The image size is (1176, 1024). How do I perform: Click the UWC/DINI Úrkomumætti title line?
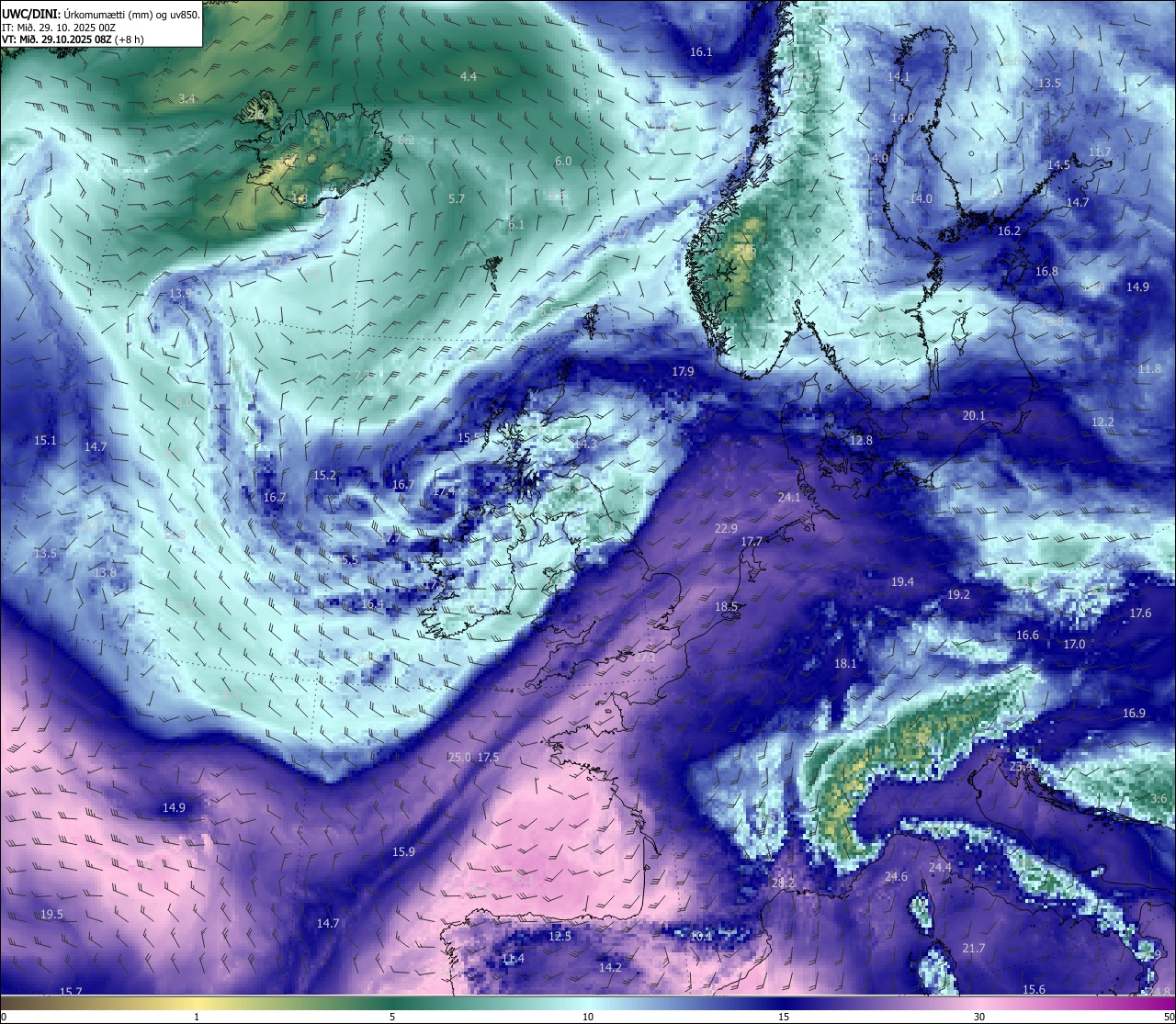coord(101,15)
